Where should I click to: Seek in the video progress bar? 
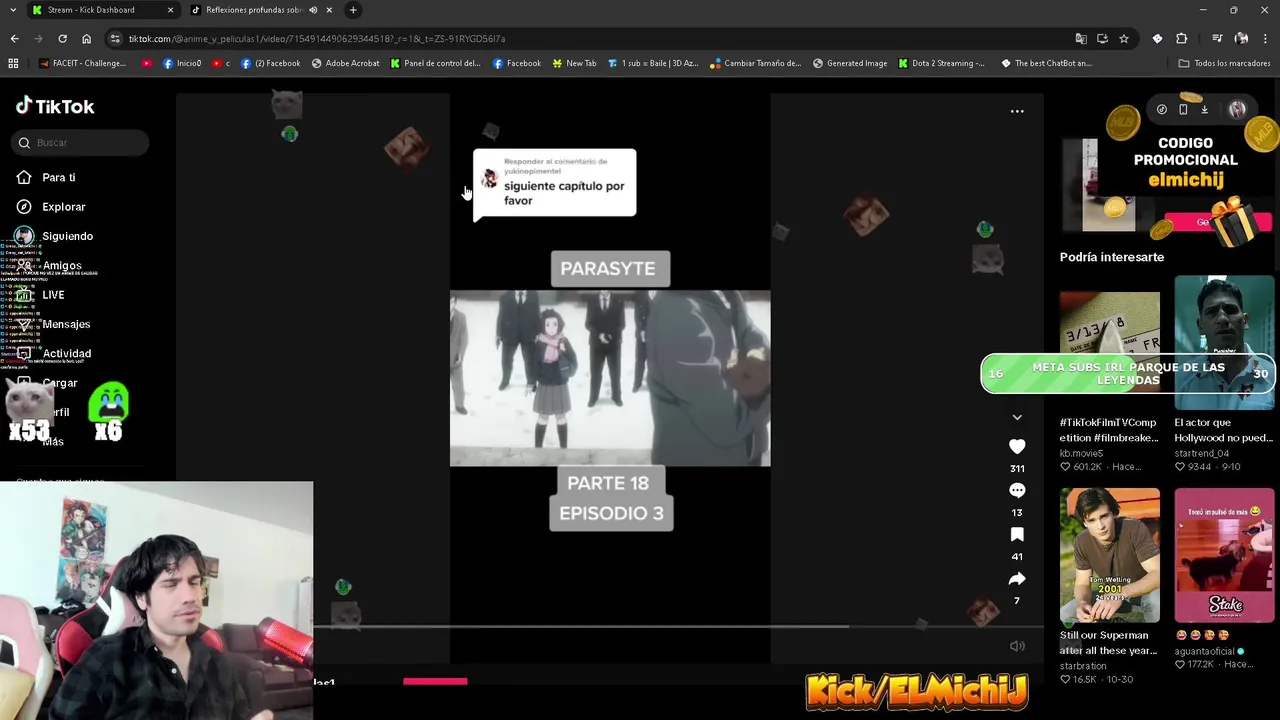point(677,627)
